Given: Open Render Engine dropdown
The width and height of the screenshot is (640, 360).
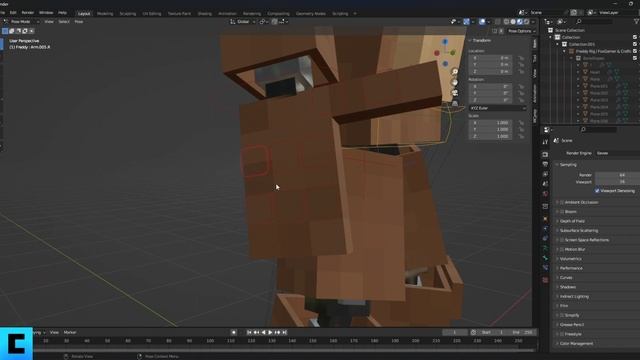Looking at the screenshot, I should 617,153.
